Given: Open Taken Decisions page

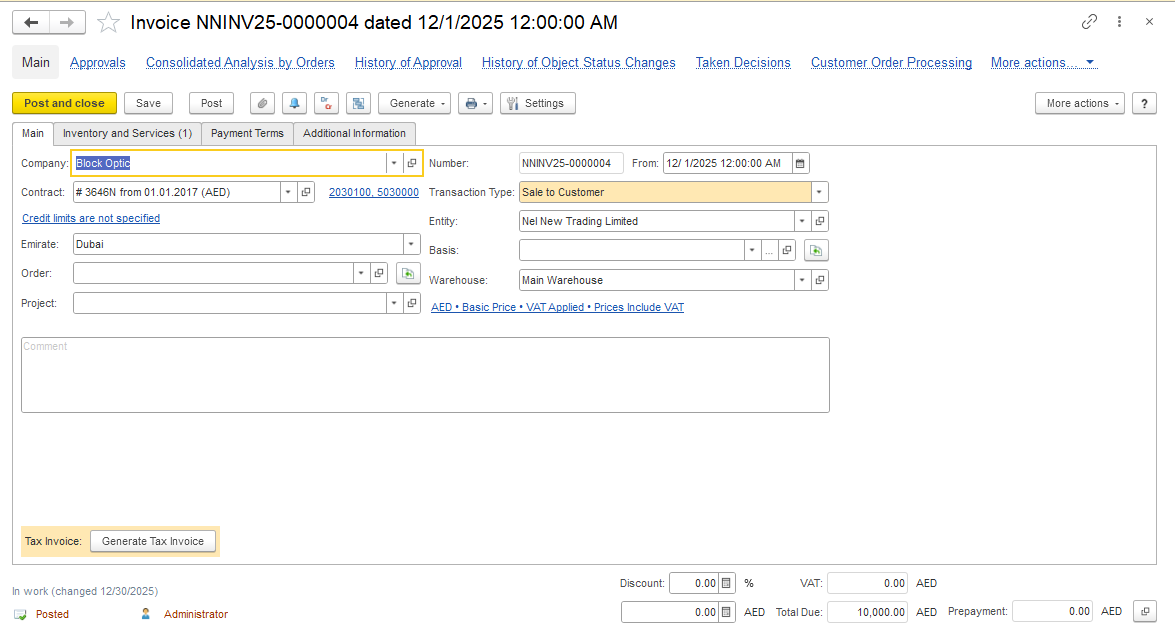Looking at the screenshot, I should pos(743,63).
